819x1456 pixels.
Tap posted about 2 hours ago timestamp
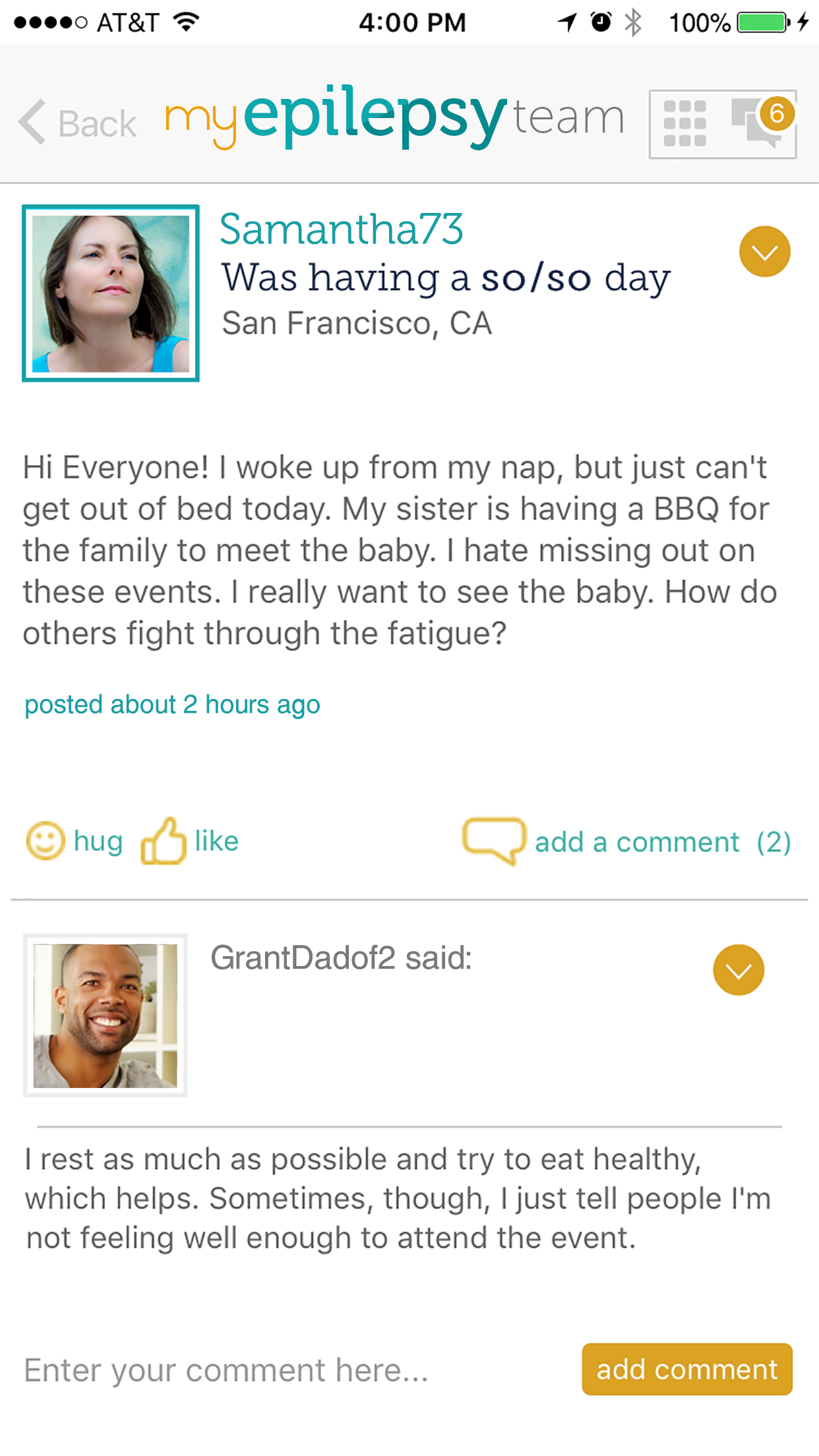pos(172,705)
